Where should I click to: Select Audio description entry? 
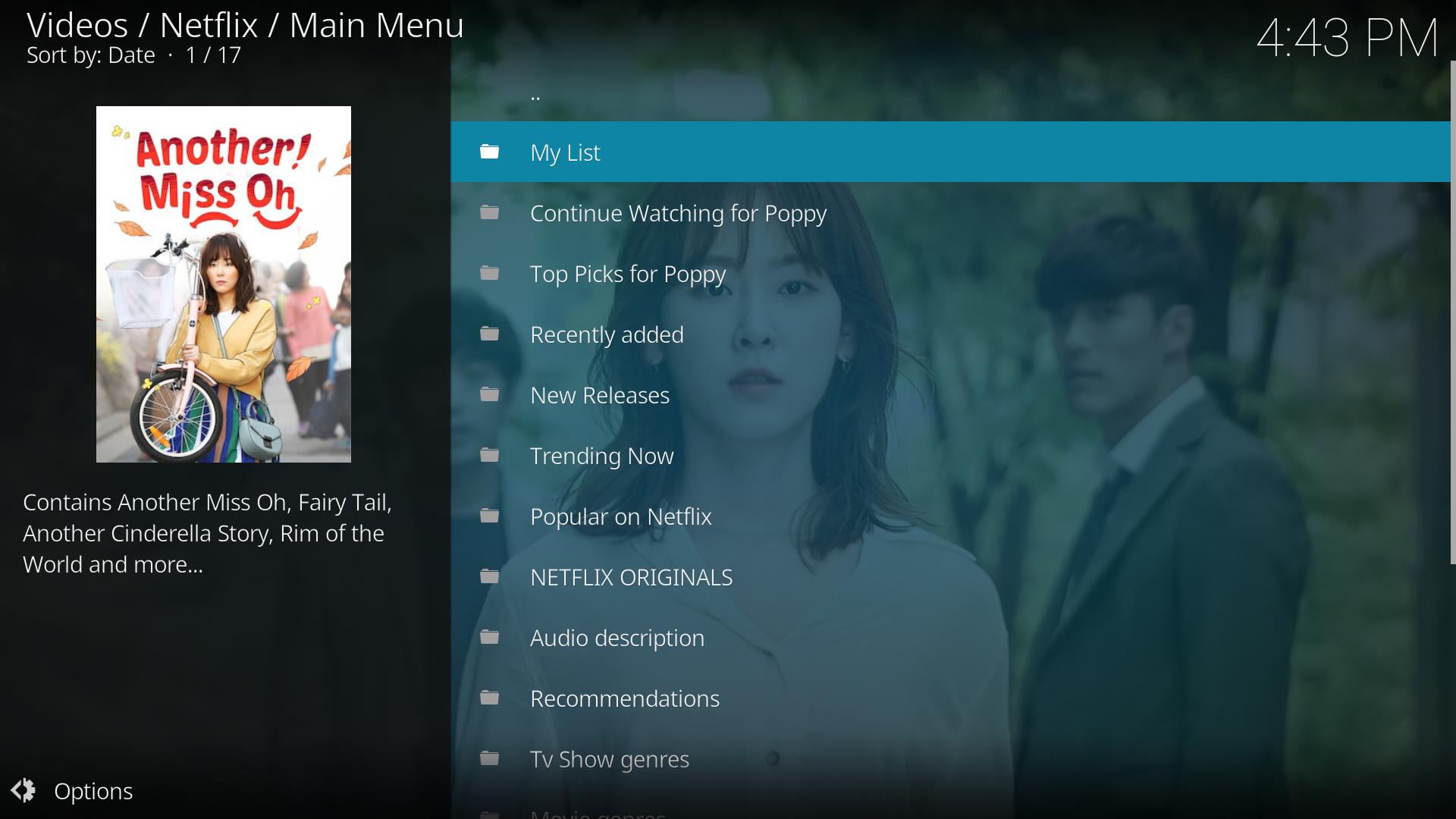(950, 637)
